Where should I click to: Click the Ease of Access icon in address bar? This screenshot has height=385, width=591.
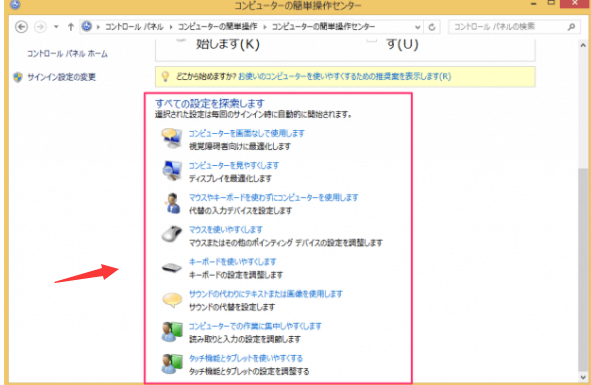coord(87,26)
